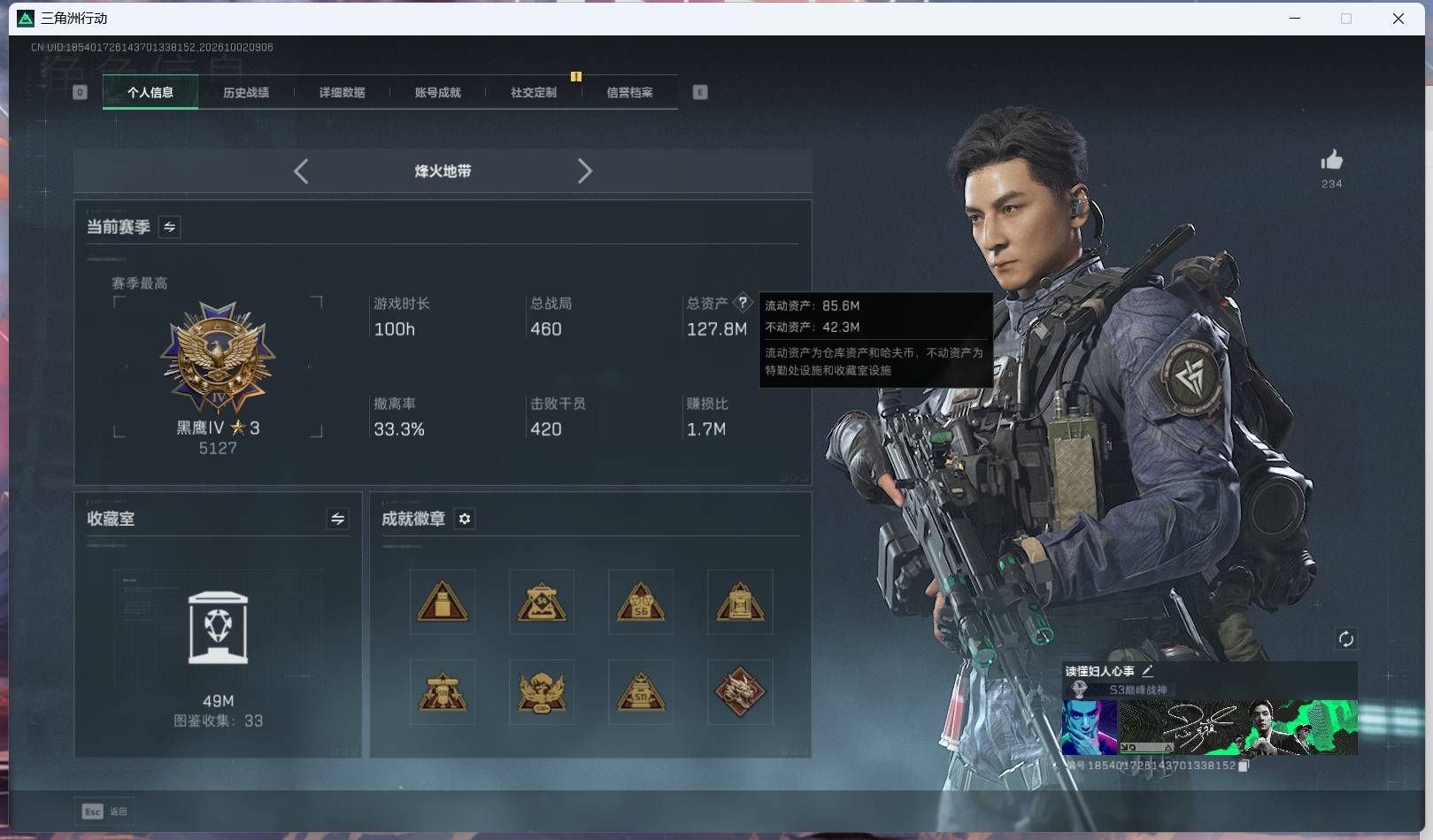Click the 黑鹰IV rank emblem

[218, 358]
